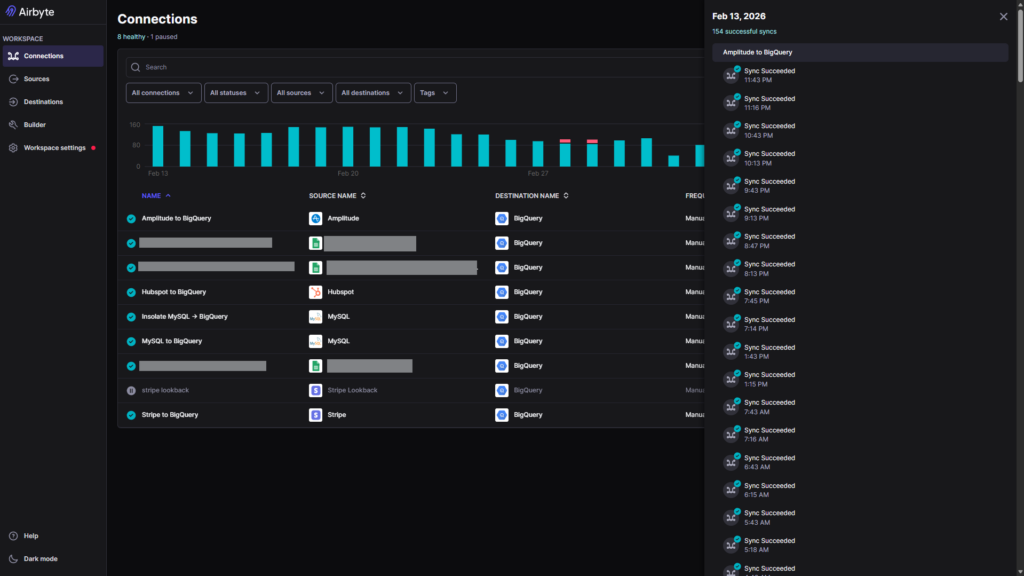The image size is (1024, 576).
Task: Click the 11:43 PM sync succeeded icon
Action: pos(732,75)
